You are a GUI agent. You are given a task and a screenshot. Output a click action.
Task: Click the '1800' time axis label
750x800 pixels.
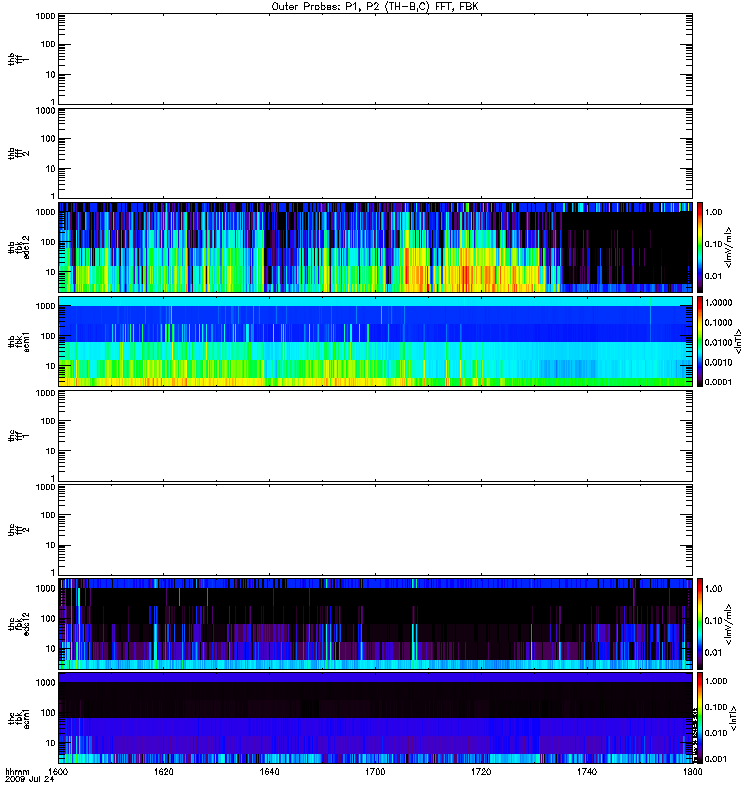(692, 771)
